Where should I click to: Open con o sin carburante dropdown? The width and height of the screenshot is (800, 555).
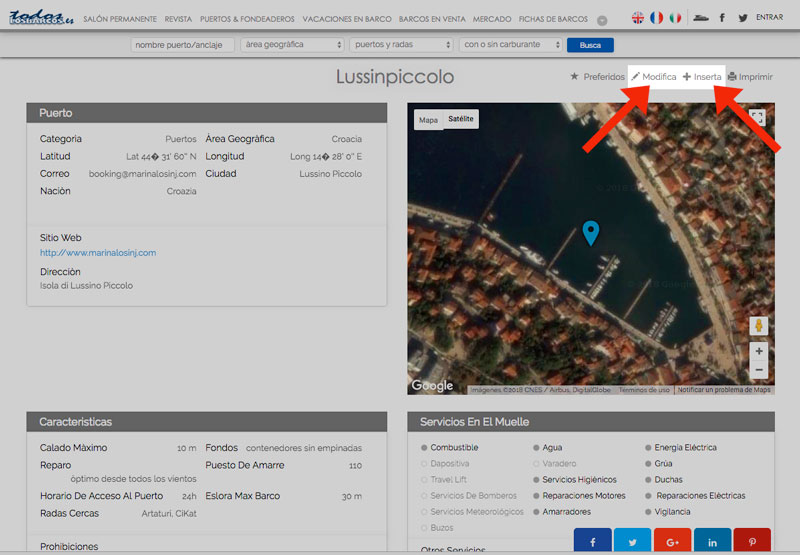[511, 45]
